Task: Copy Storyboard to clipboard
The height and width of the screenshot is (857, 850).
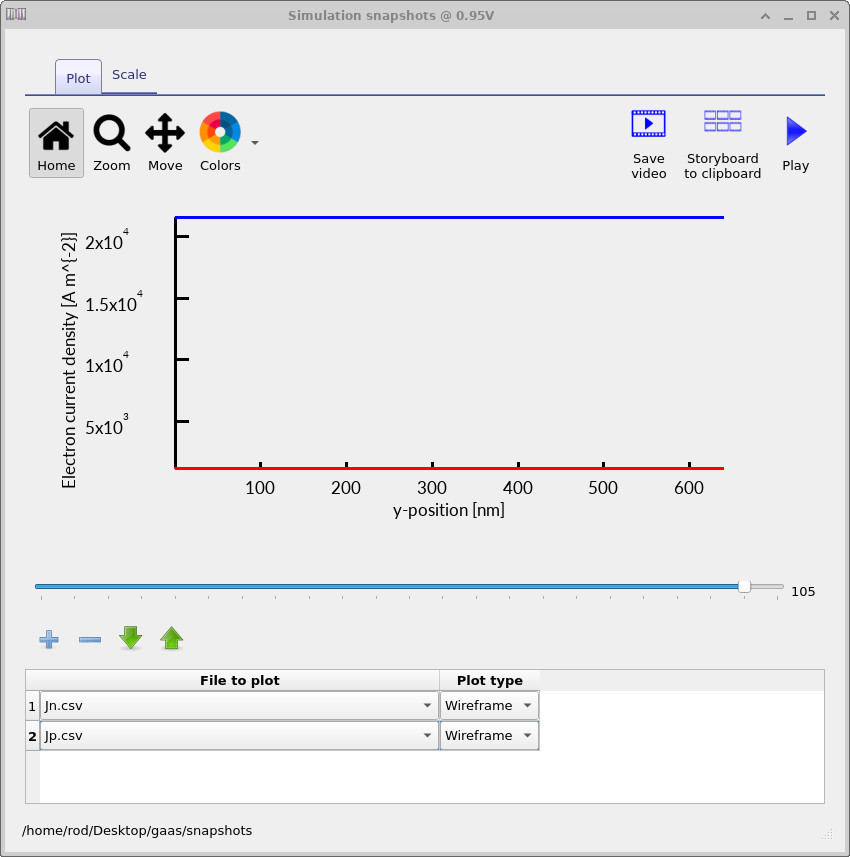Action: click(722, 142)
